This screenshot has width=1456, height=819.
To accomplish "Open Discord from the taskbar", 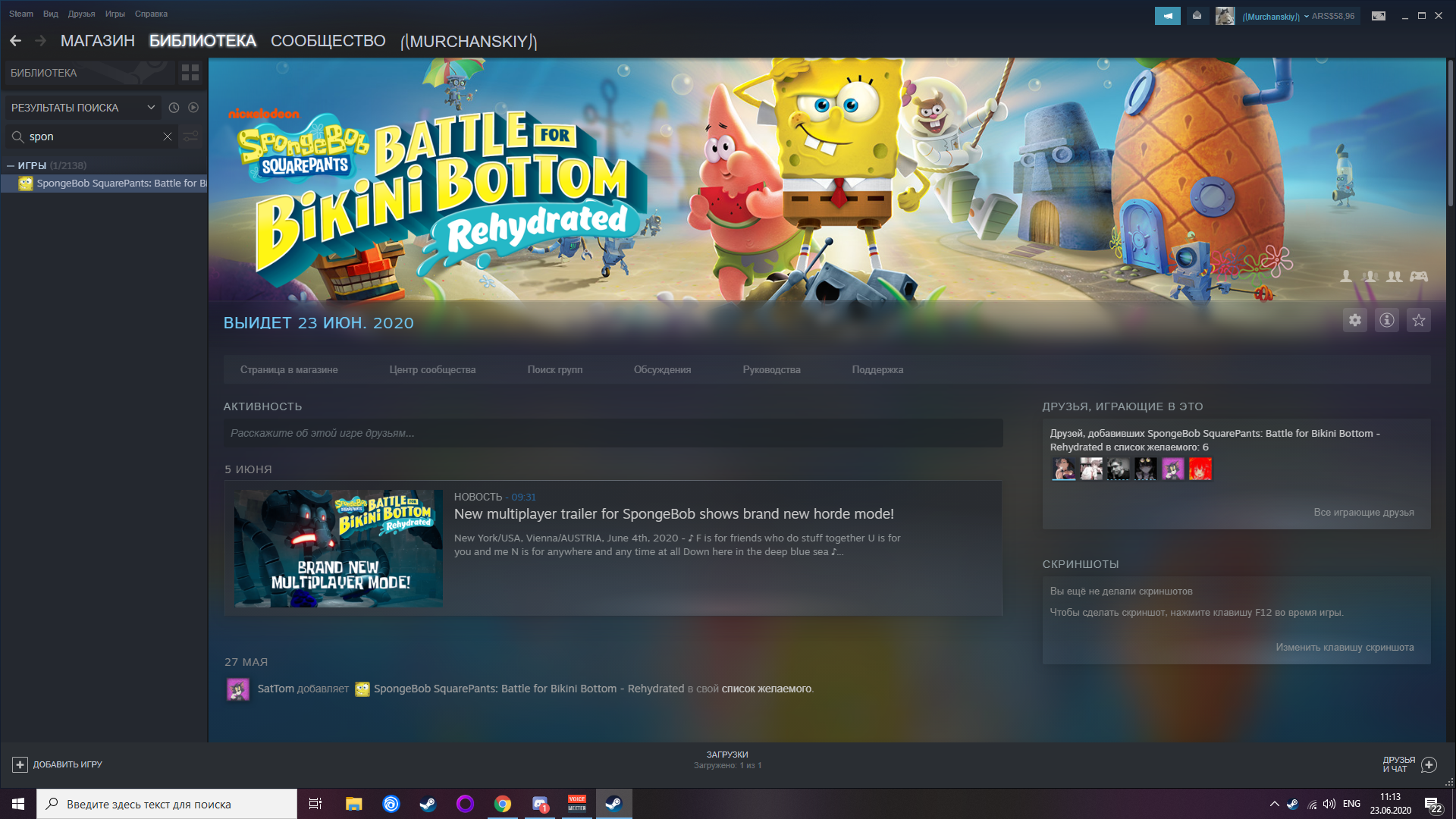I will (x=540, y=804).
